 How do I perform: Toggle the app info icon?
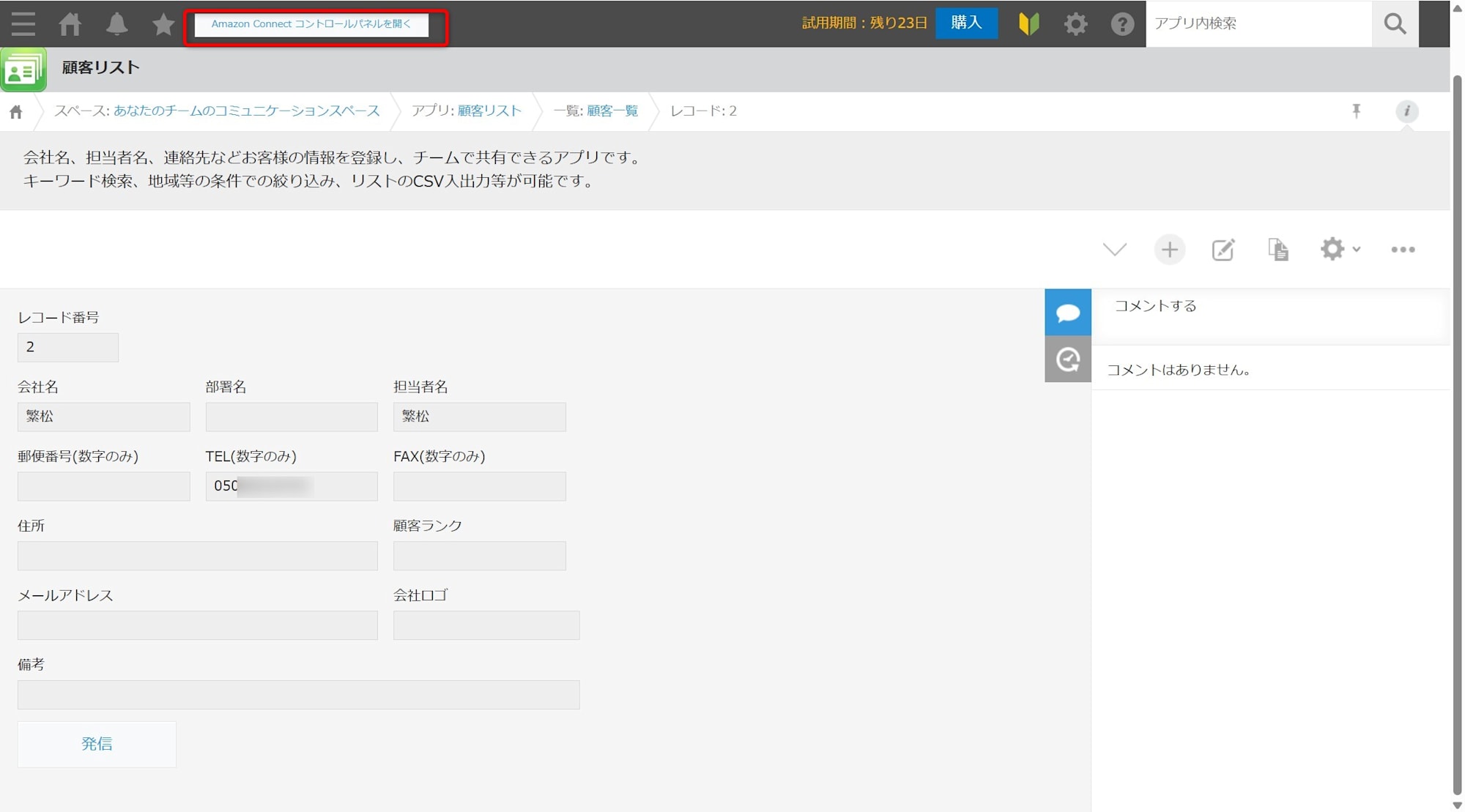[x=1406, y=111]
